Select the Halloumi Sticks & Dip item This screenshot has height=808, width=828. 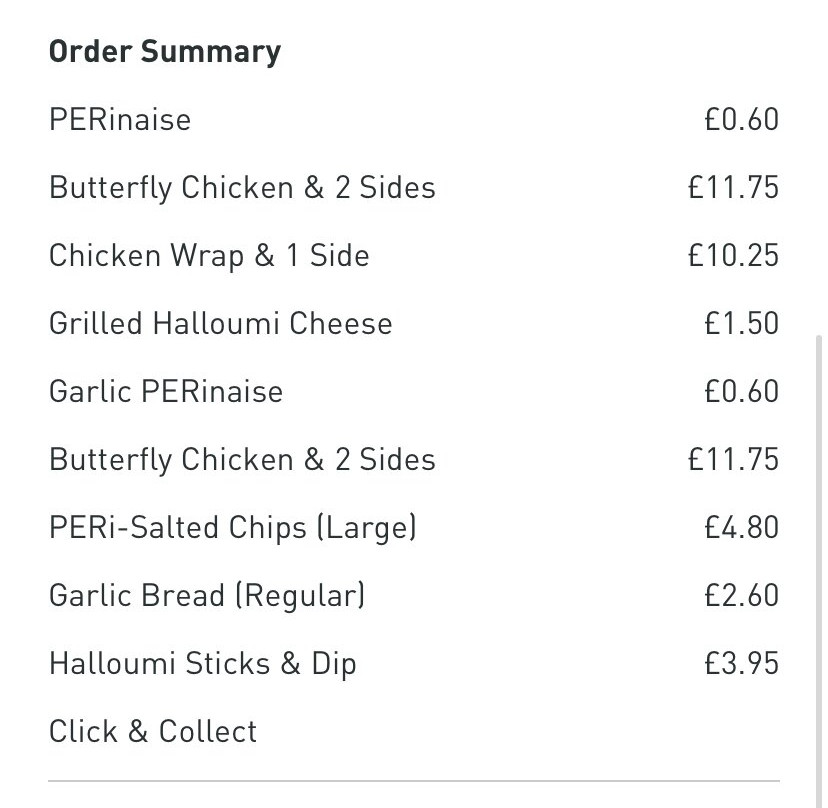pos(203,664)
